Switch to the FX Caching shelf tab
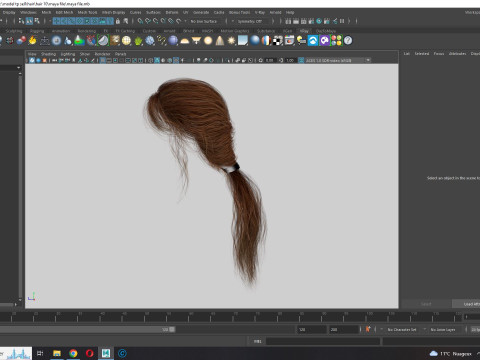The height and width of the screenshot is (360, 480). coord(125,31)
